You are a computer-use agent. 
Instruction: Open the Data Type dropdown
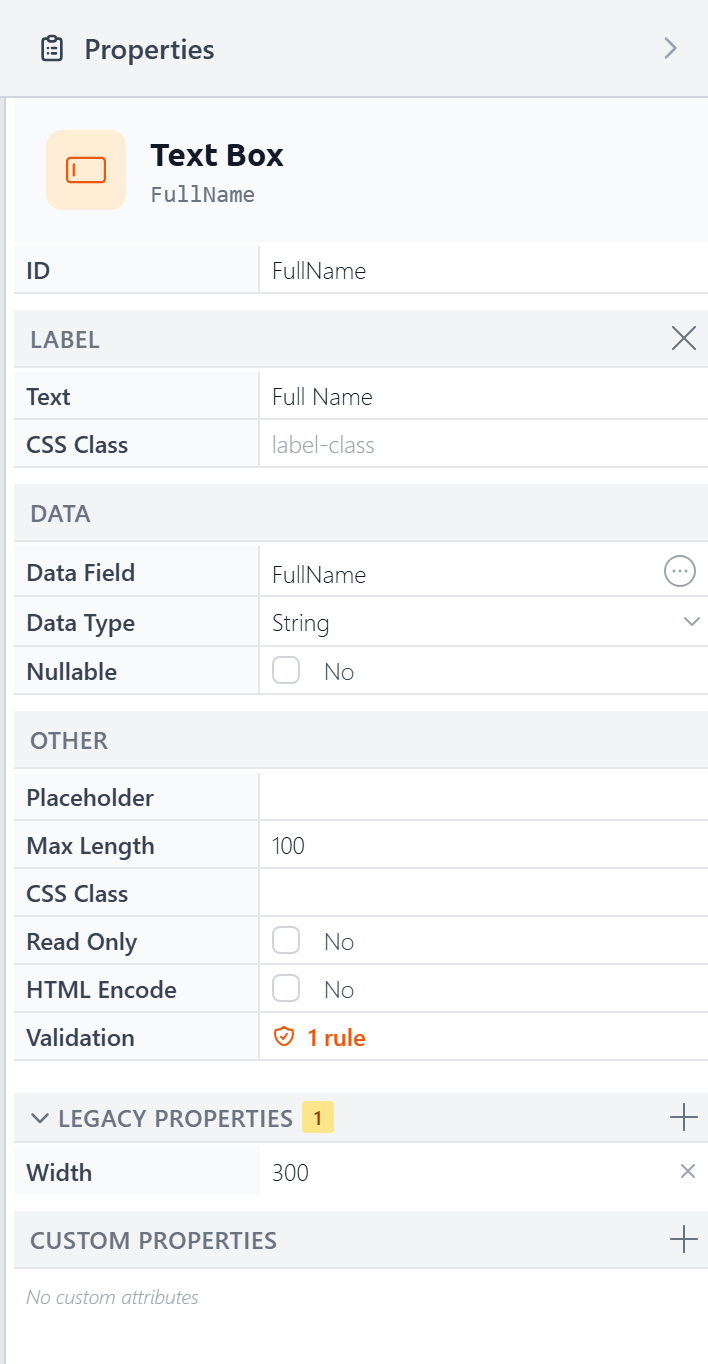pos(484,622)
